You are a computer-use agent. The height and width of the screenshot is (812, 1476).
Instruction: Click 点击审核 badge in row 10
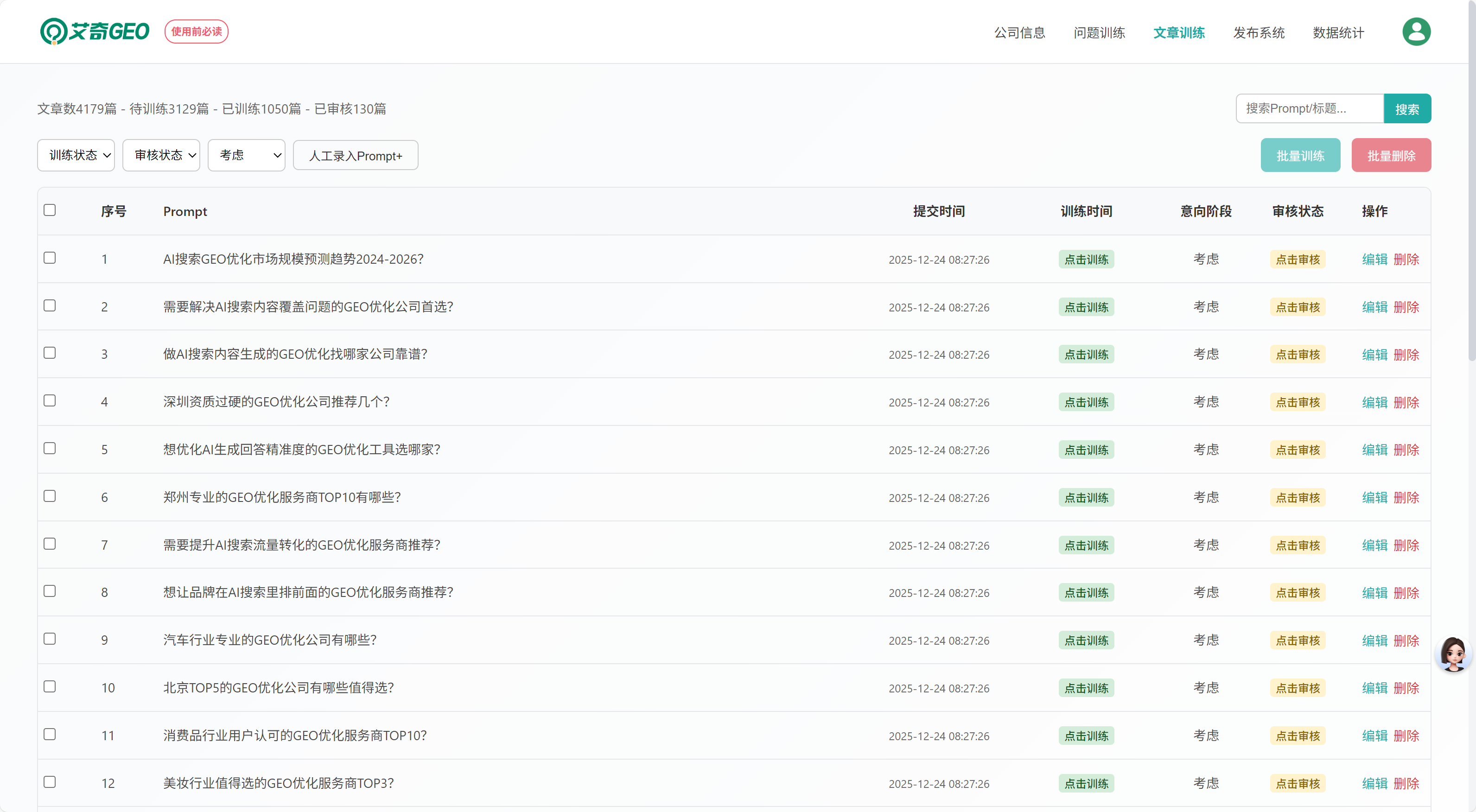(1297, 688)
